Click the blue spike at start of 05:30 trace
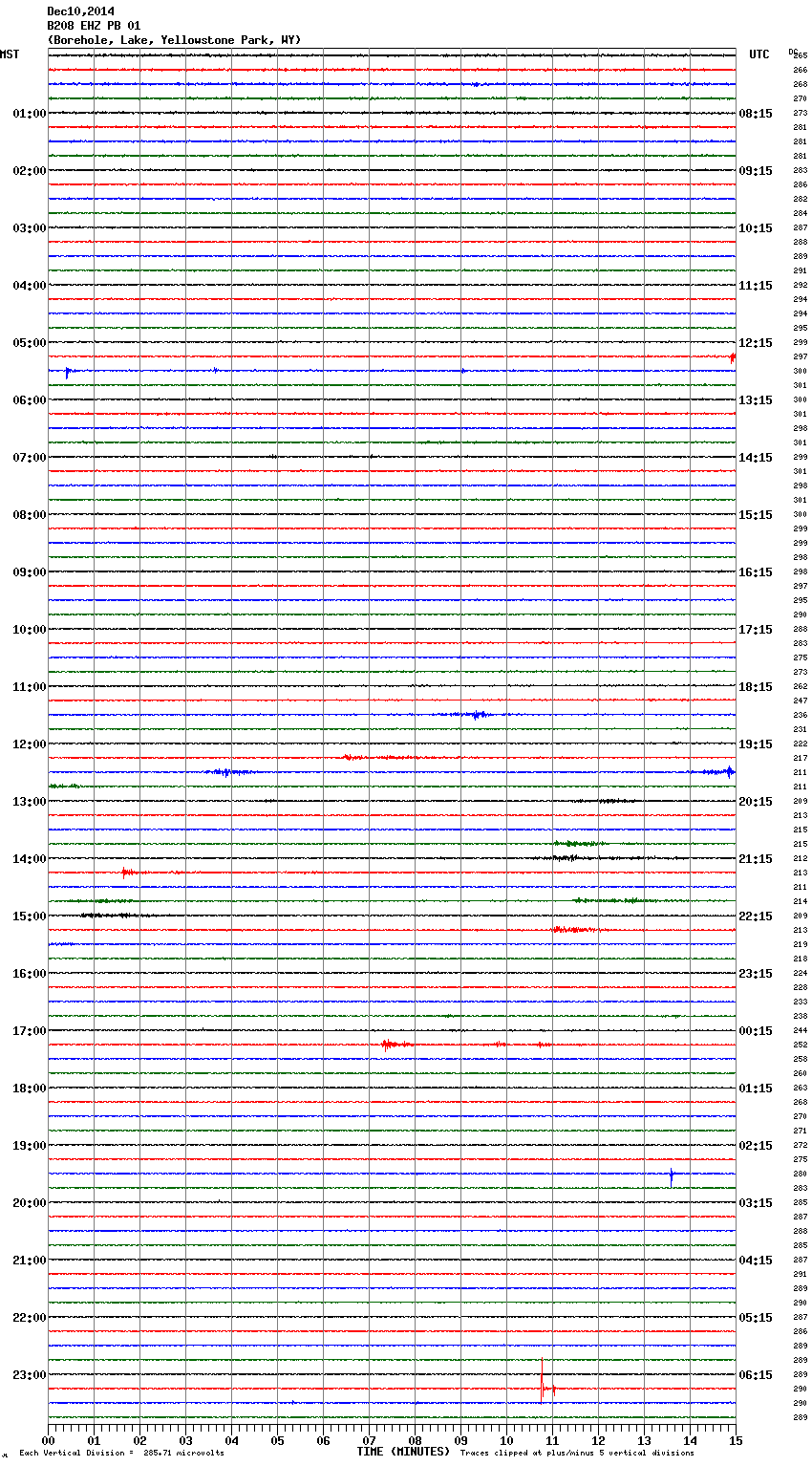812x1466 pixels. [67, 372]
